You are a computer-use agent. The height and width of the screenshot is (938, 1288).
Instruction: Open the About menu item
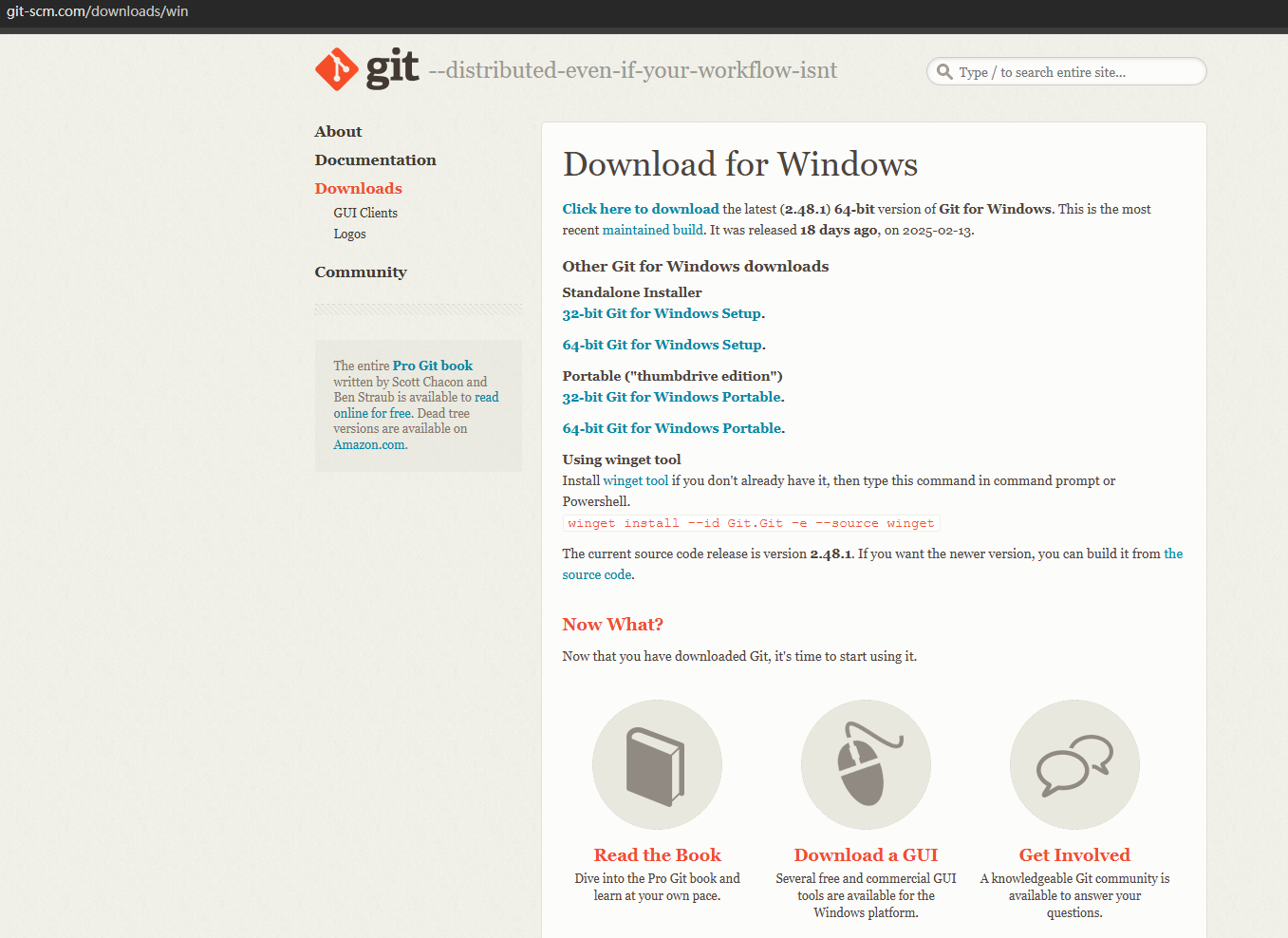tap(338, 131)
